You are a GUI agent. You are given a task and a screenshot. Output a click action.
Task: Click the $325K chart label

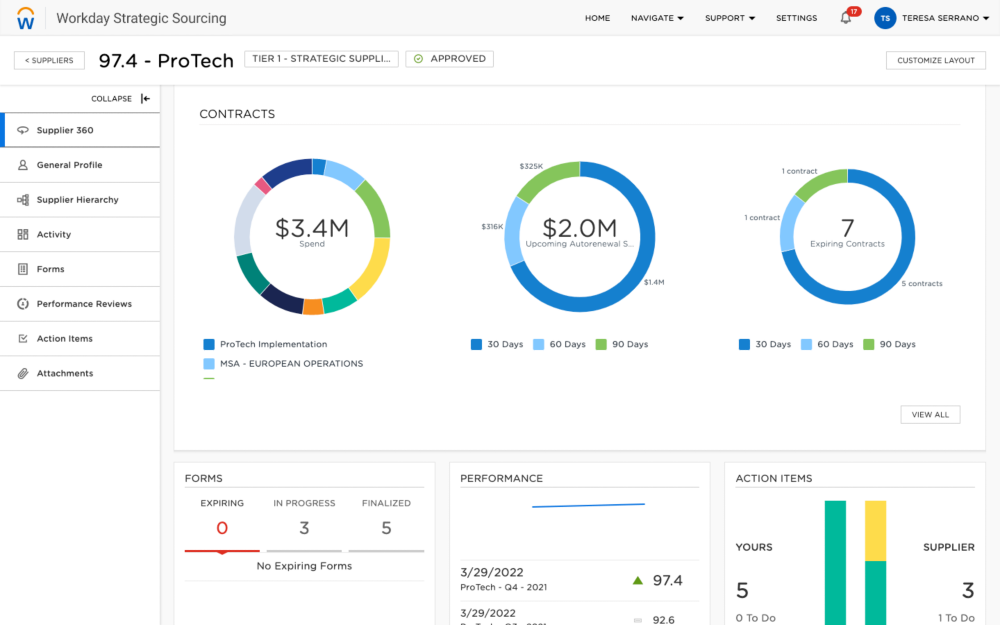click(531, 166)
